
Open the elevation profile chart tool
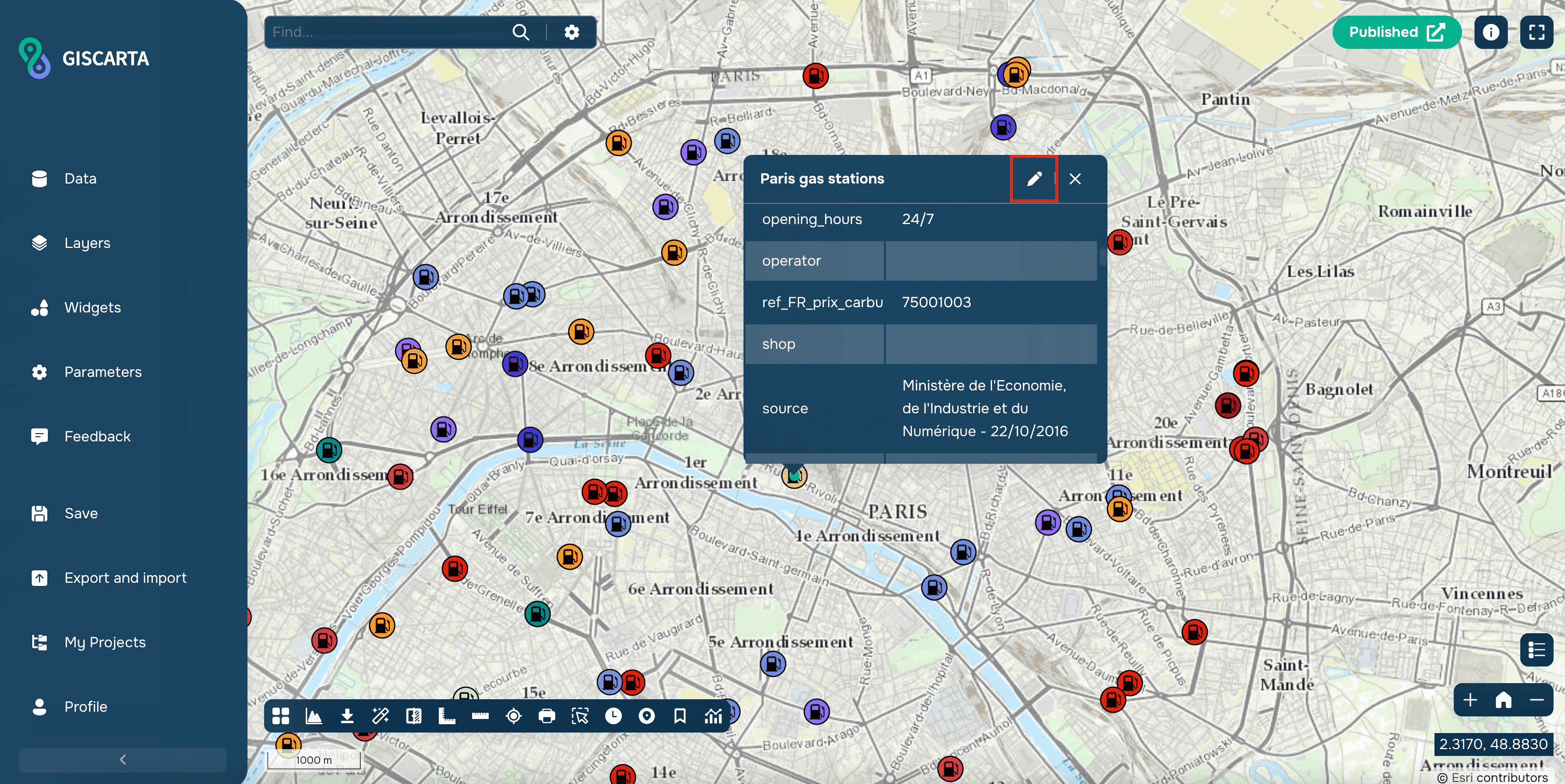click(314, 716)
